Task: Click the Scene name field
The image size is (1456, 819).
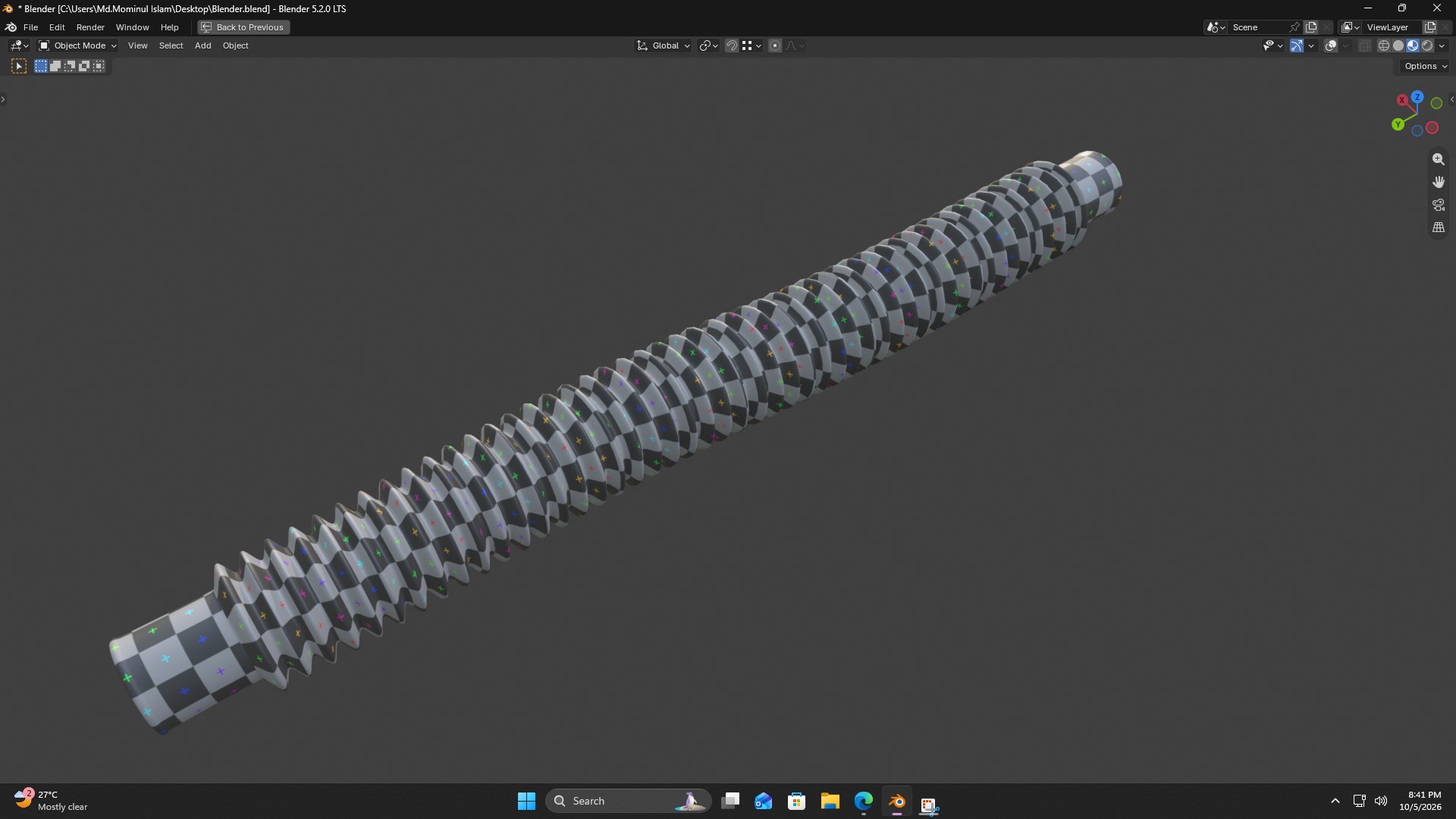Action: [x=1257, y=27]
